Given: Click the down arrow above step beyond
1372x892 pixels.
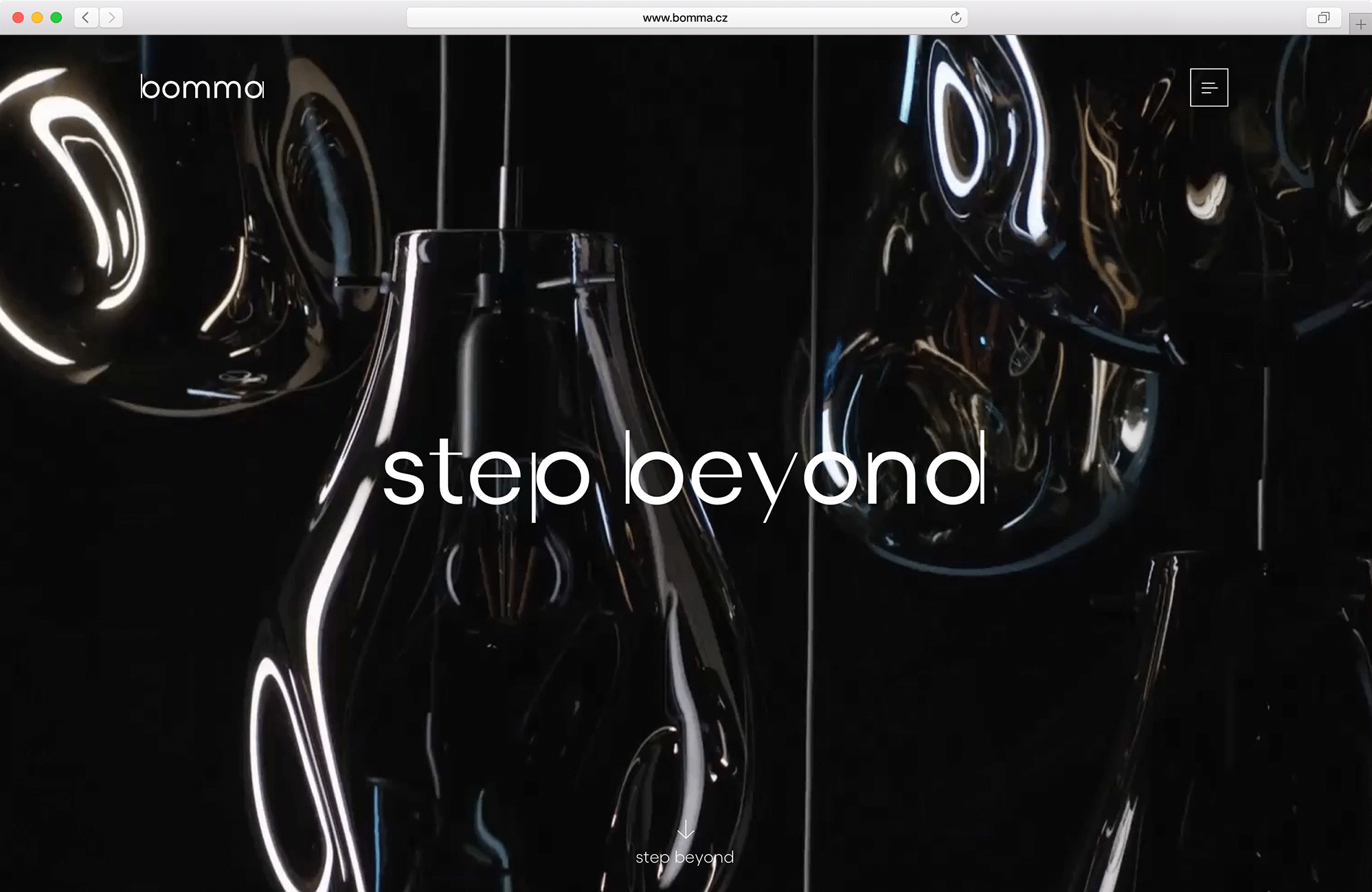Looking at the screenshot, I should 685,829.
